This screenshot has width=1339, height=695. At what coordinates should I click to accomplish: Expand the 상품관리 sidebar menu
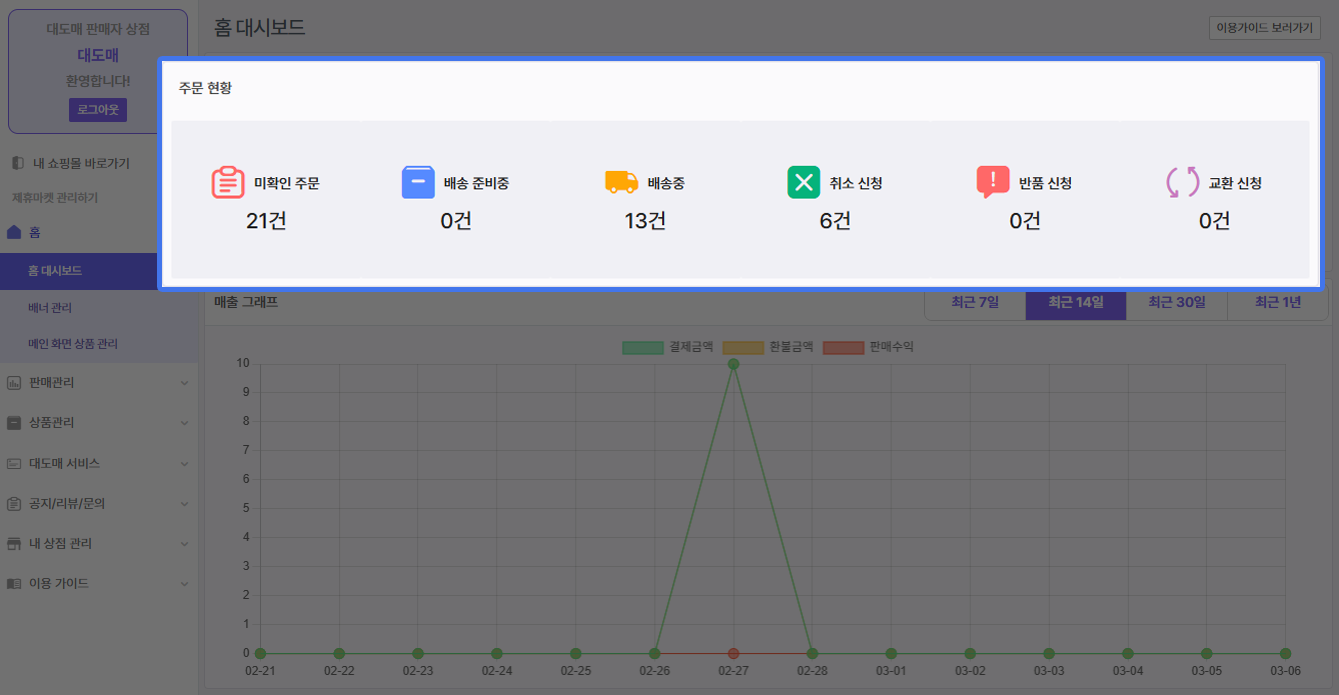click(98, 423)
